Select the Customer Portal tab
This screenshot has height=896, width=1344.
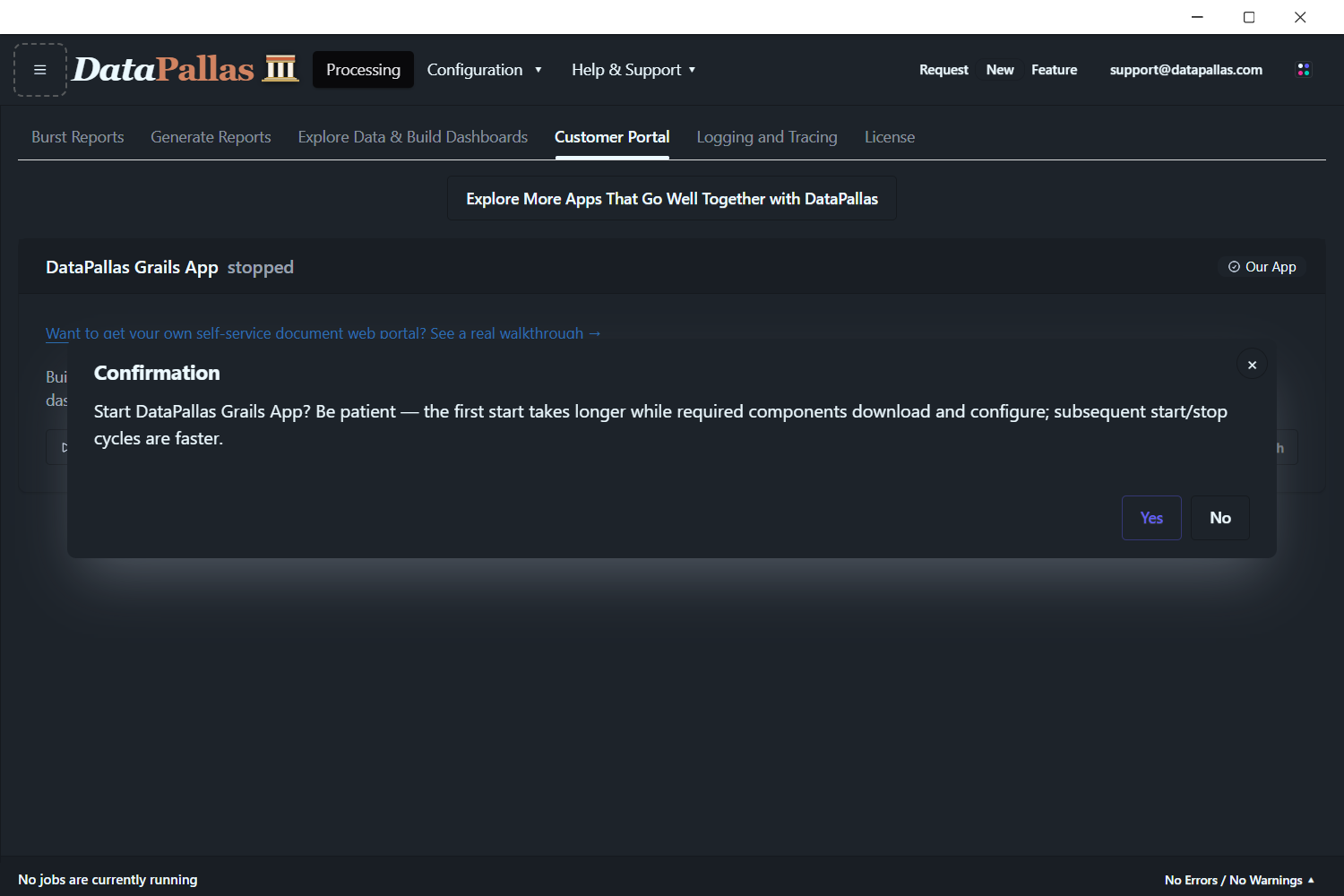(x=612, y=137)
